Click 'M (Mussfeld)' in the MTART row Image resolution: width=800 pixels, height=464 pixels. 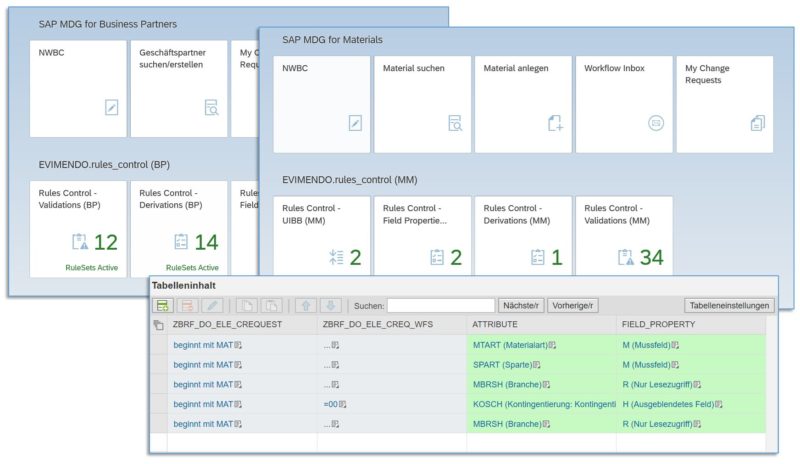point(646,346)
